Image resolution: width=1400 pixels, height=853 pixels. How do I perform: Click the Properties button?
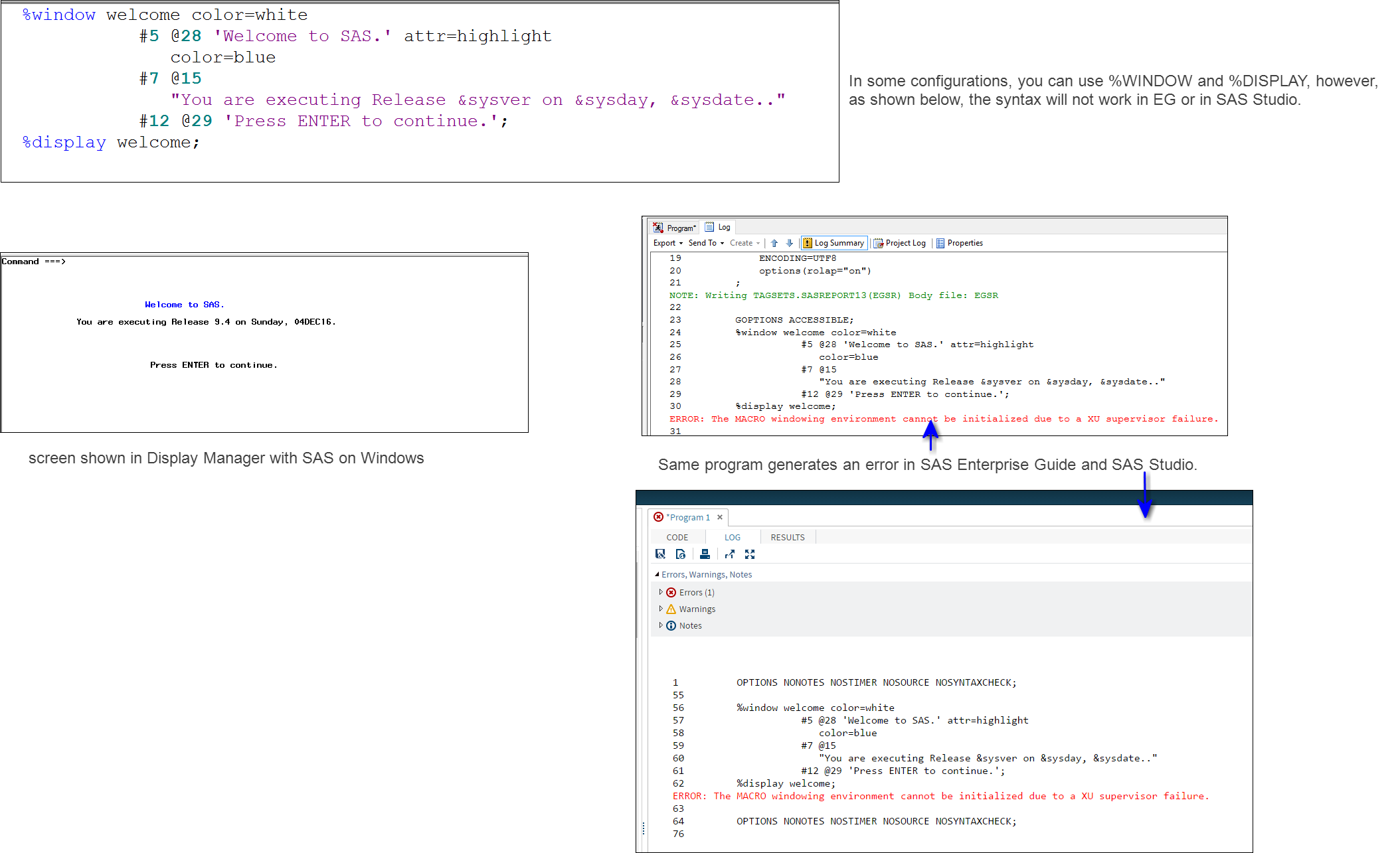[959, 243]
